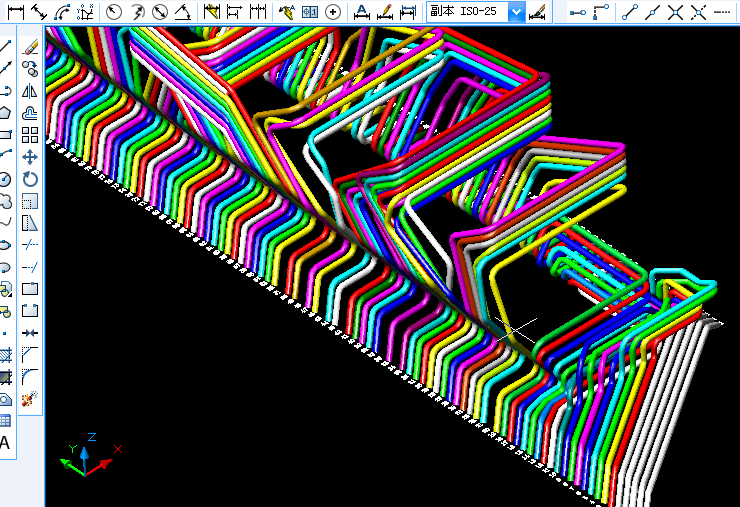This screenshot has width=740, height=507.
Task: Select the Diameter dimension tool
Action: 160,11
